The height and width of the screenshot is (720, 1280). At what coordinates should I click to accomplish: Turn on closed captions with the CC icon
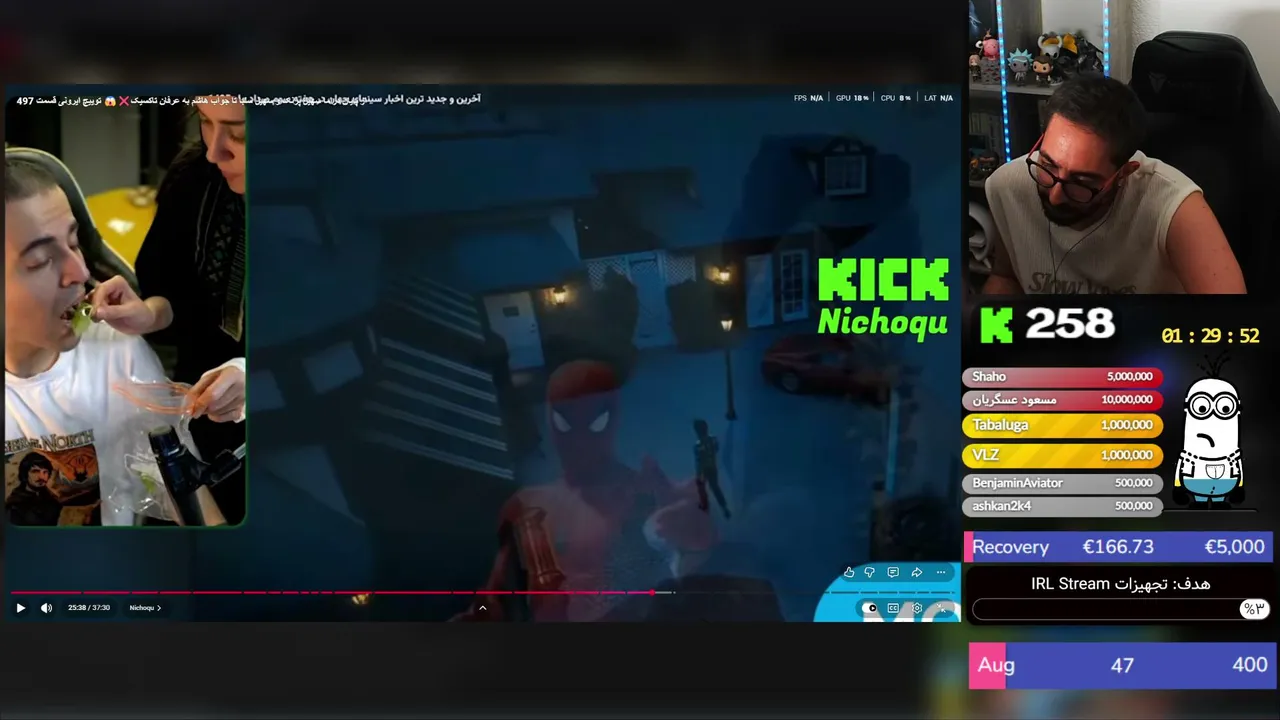tap(894, 608)
